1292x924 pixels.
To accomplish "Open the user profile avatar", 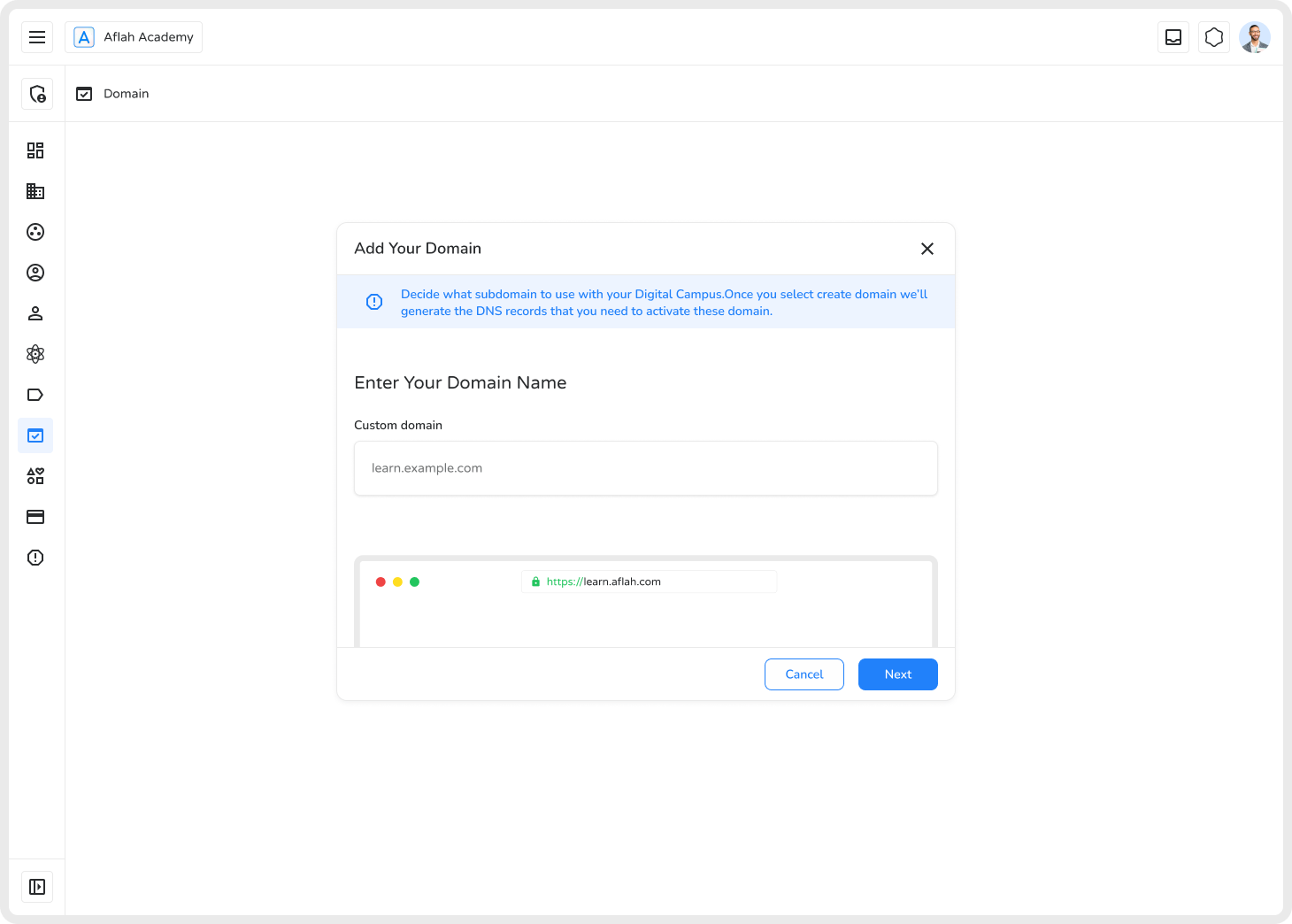I will point(1255,37).
